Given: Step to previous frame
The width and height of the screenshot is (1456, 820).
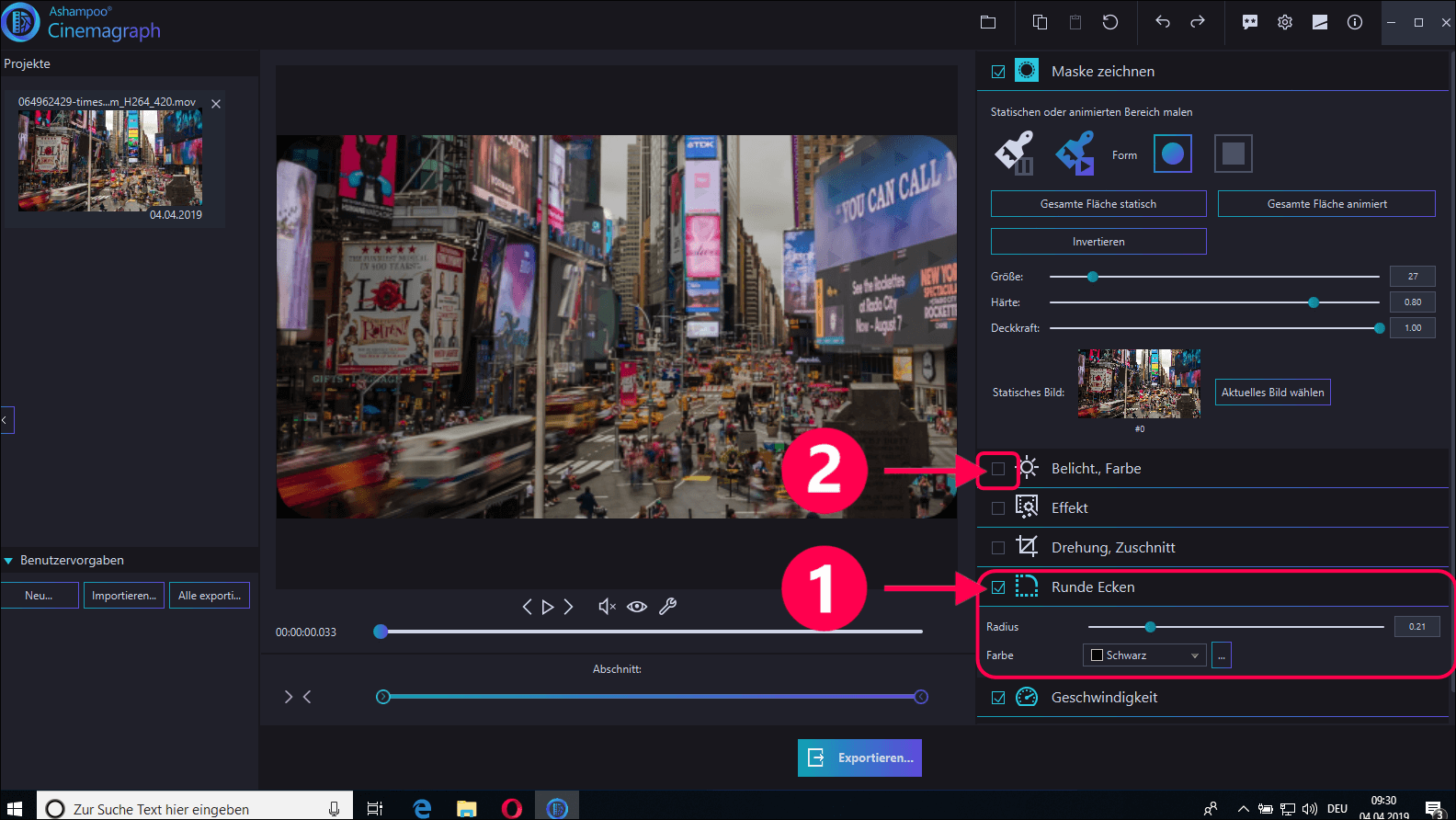Looking at the screenshot, I should point(527,607).
